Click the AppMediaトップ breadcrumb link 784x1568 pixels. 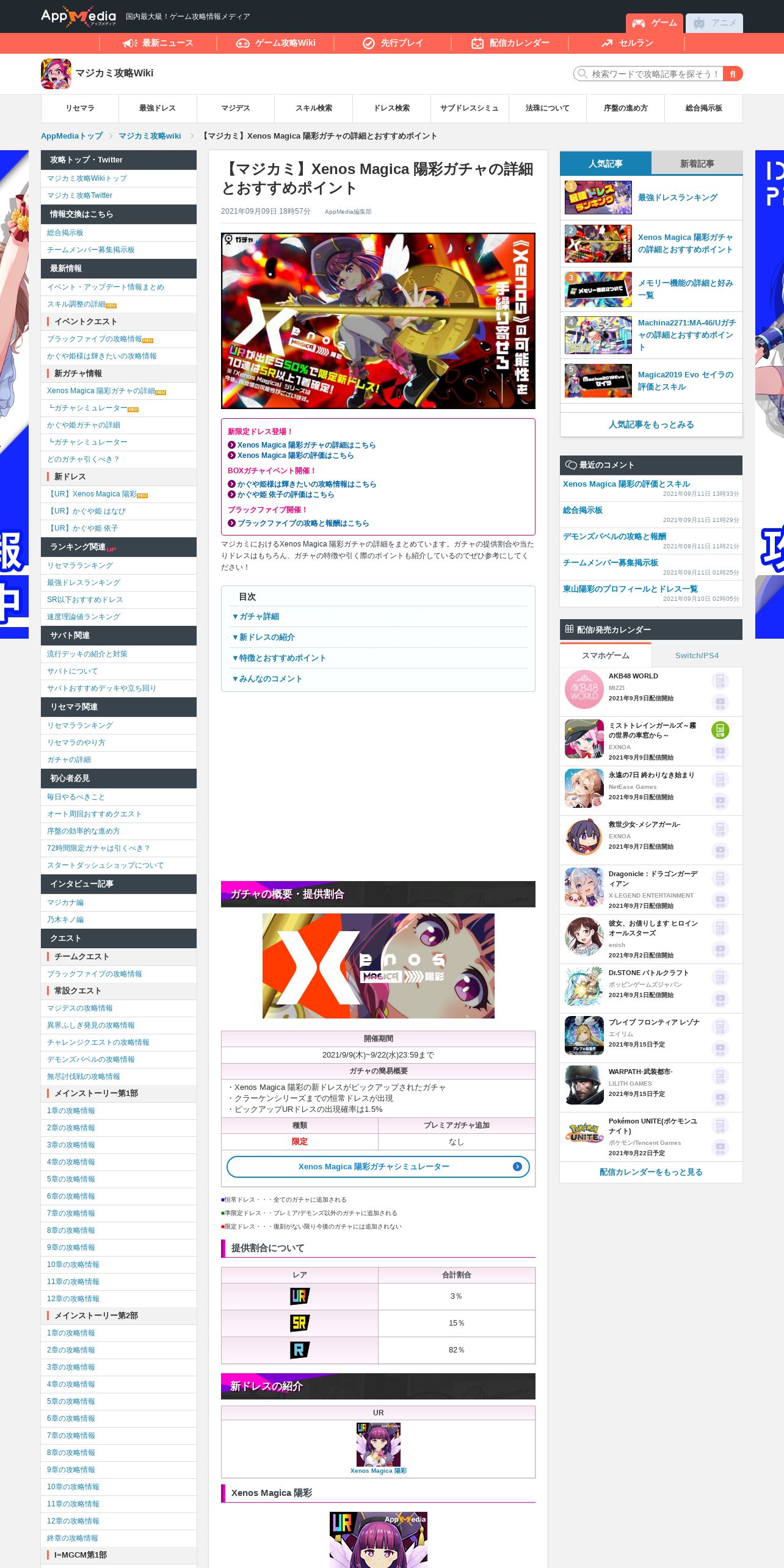coord(72,136)
